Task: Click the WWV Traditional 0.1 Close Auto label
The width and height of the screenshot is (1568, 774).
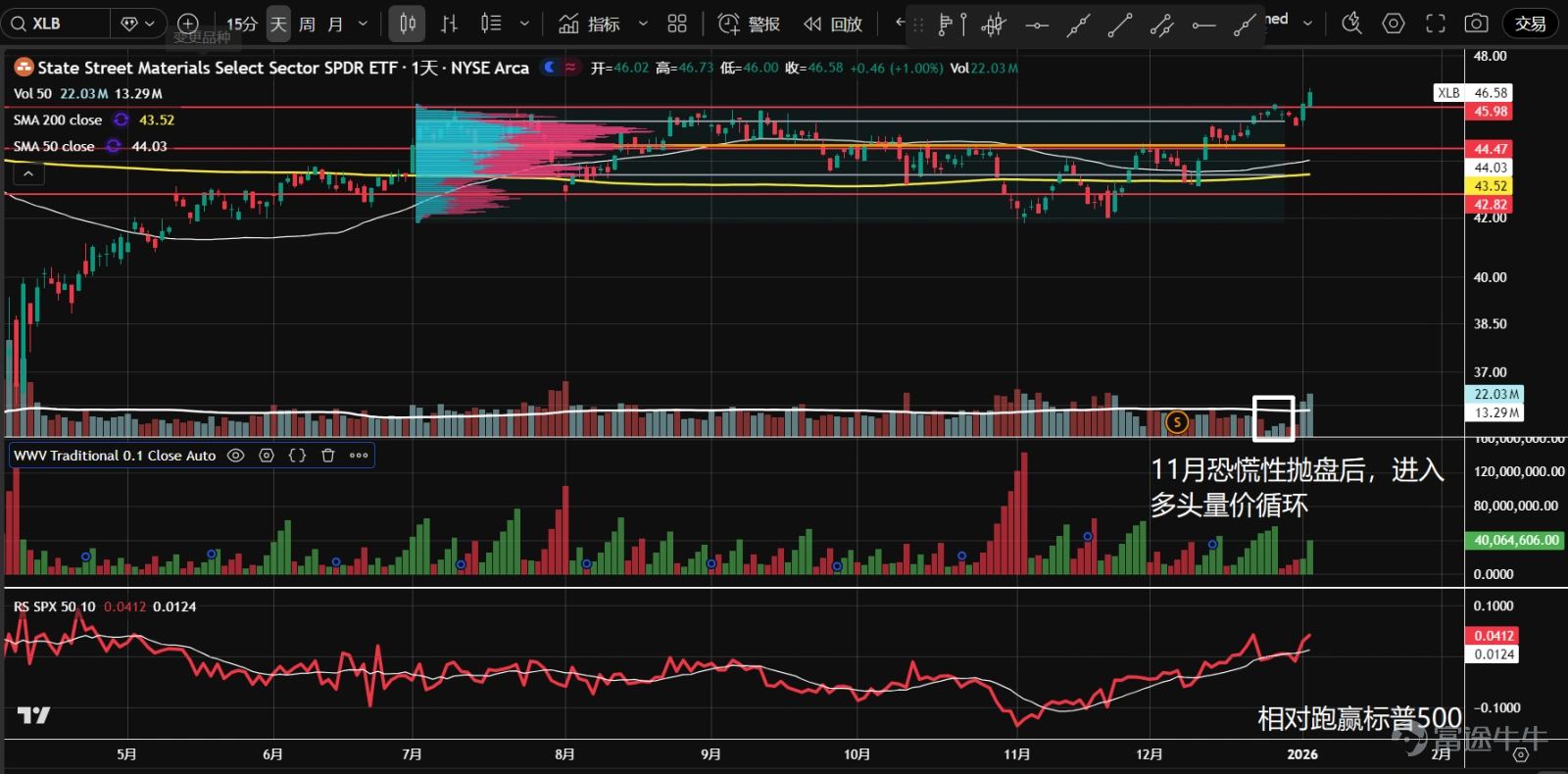Action: 115,456
